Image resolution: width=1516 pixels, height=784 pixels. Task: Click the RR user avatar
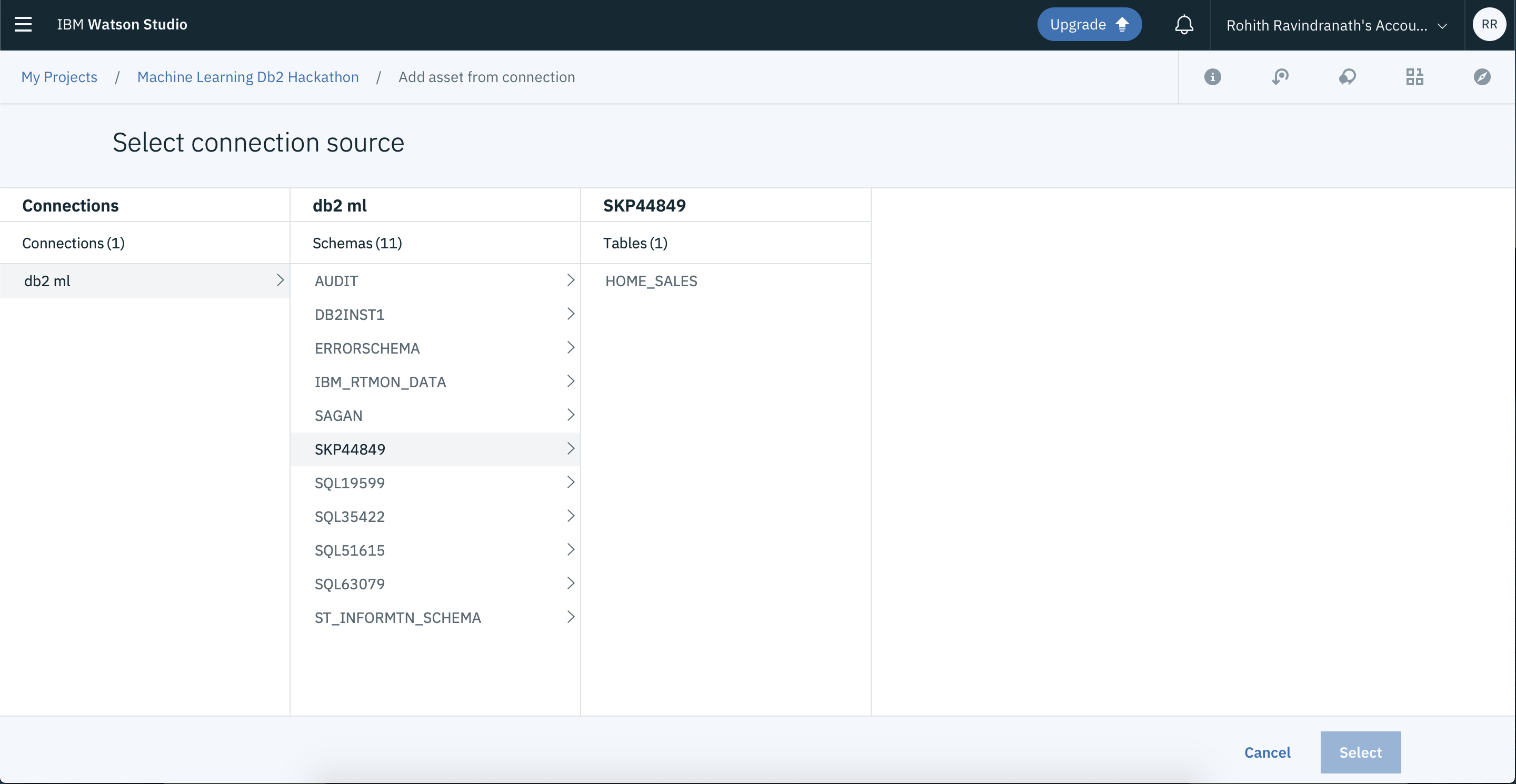[x=1489, y=25]
